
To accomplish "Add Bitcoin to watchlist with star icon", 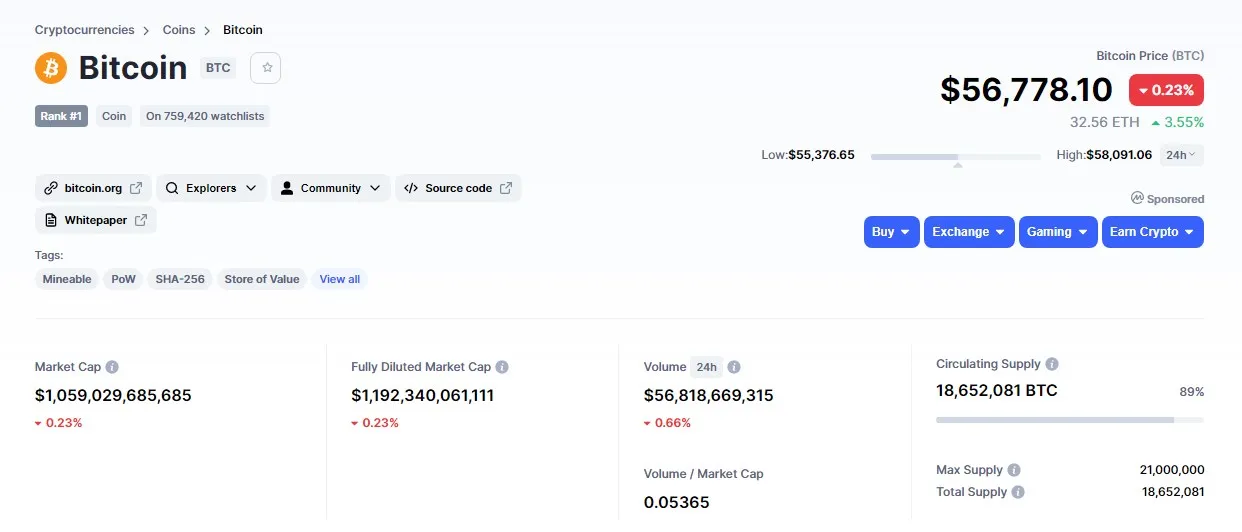I will pos(266,68).
